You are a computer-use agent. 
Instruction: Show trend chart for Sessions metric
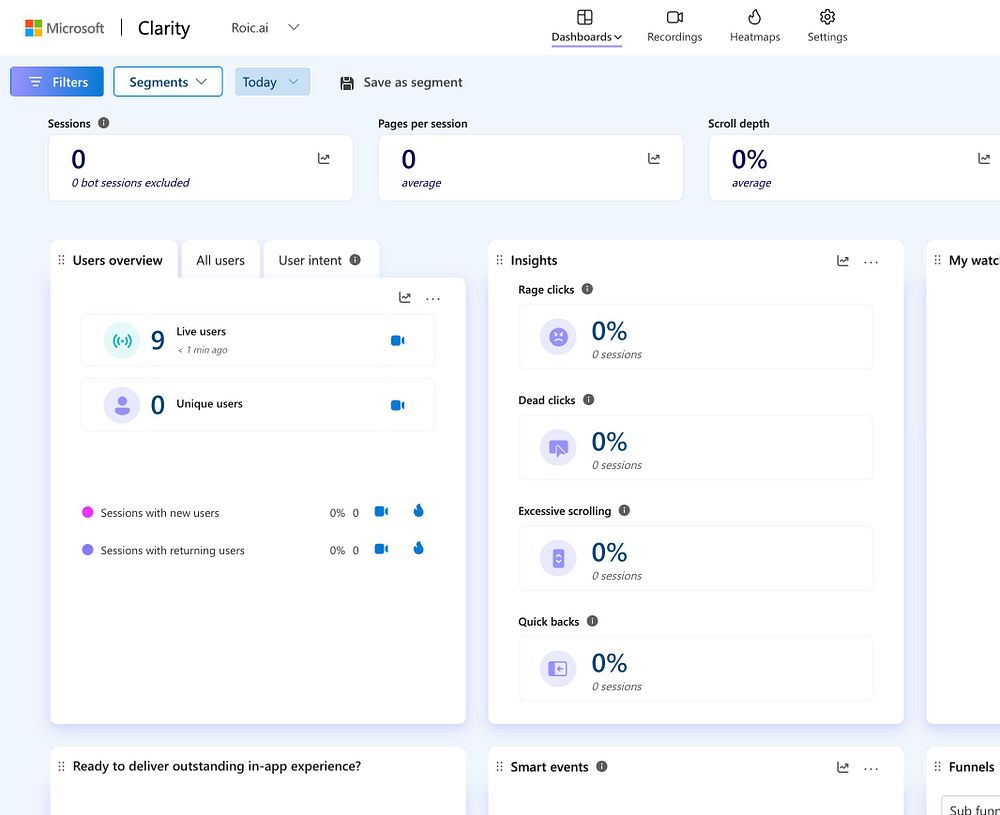(324, 158)
